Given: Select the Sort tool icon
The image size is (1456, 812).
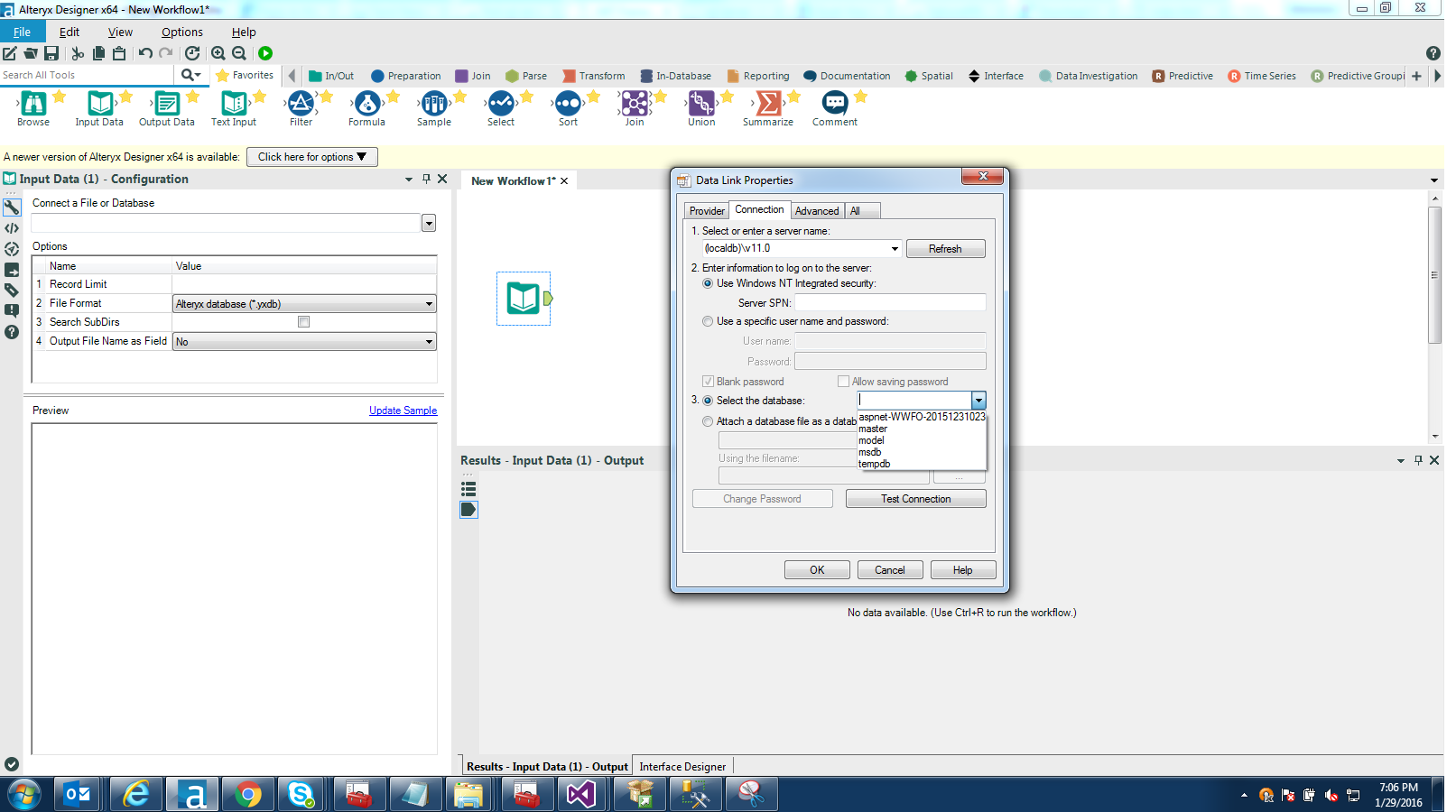Looking at the screenshot, I should (x=568, y=103).
